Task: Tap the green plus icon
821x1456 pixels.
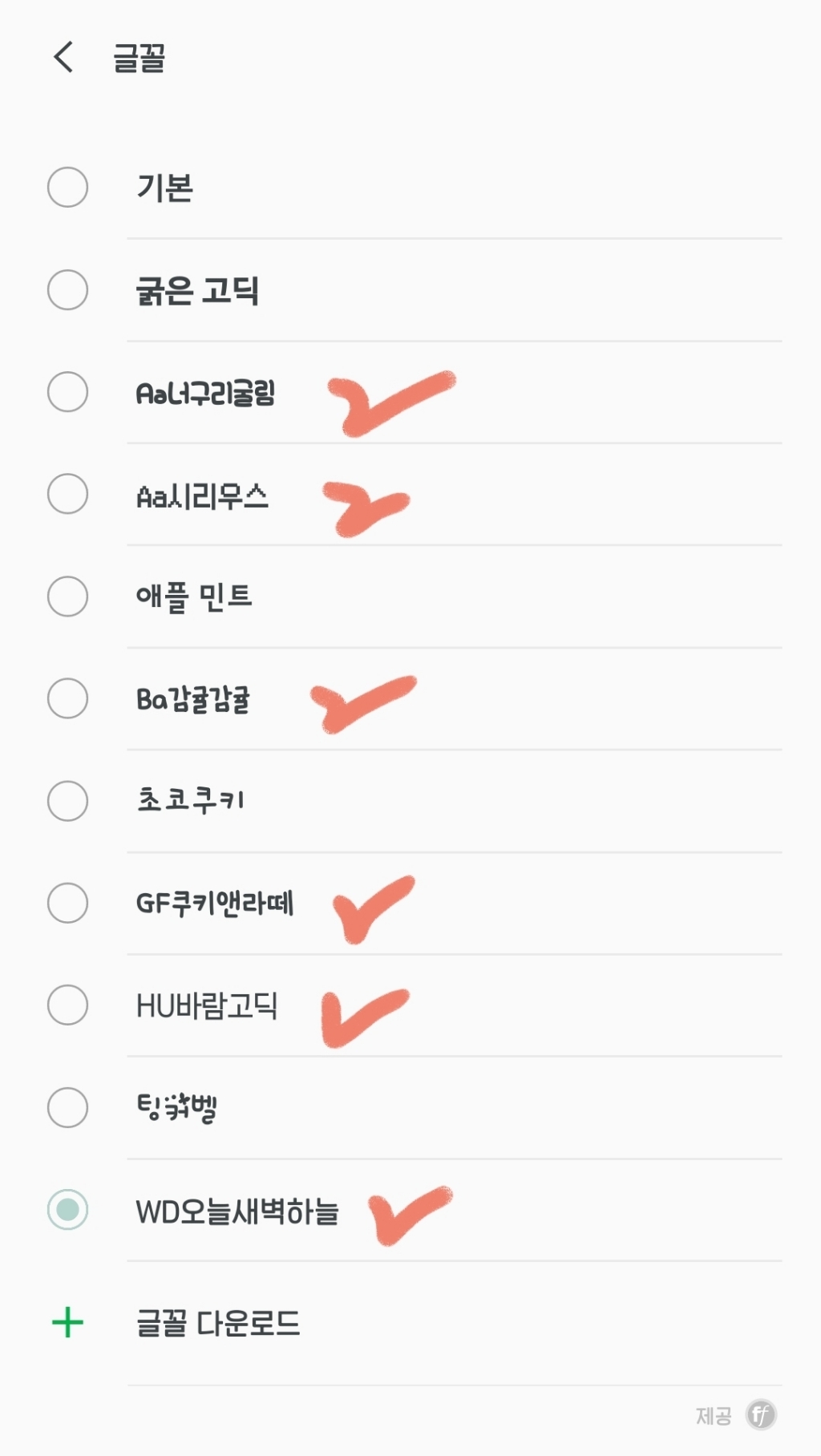Action: coord(67,1322)
